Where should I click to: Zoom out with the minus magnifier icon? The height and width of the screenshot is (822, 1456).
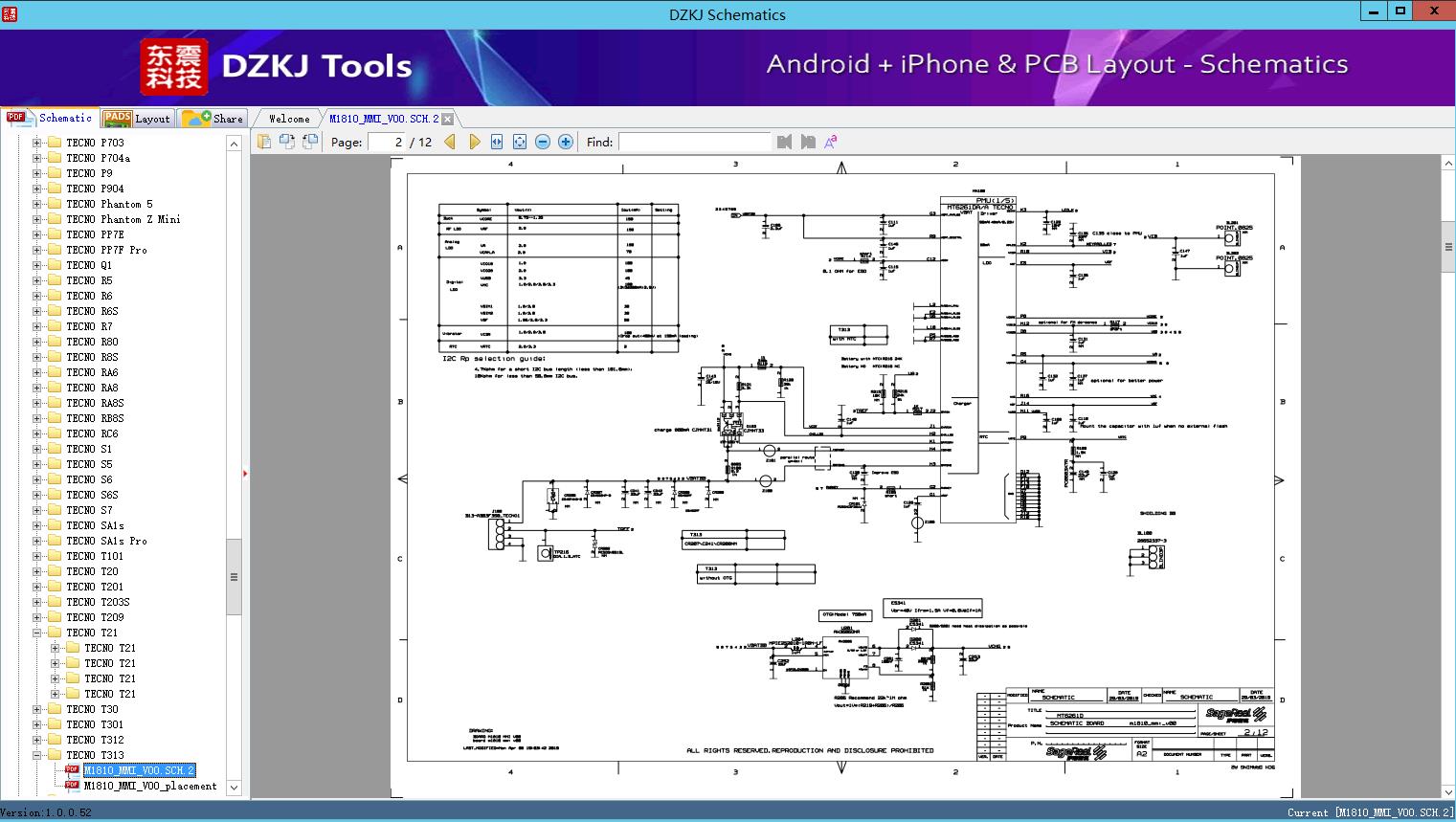click(543, 142)
